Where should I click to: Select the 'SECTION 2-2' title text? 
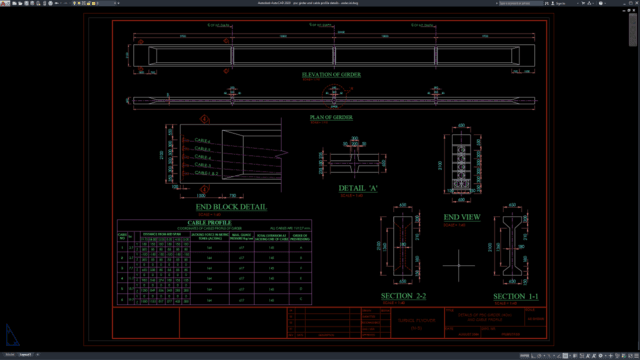pyautogui.click(x=403, y=296)
